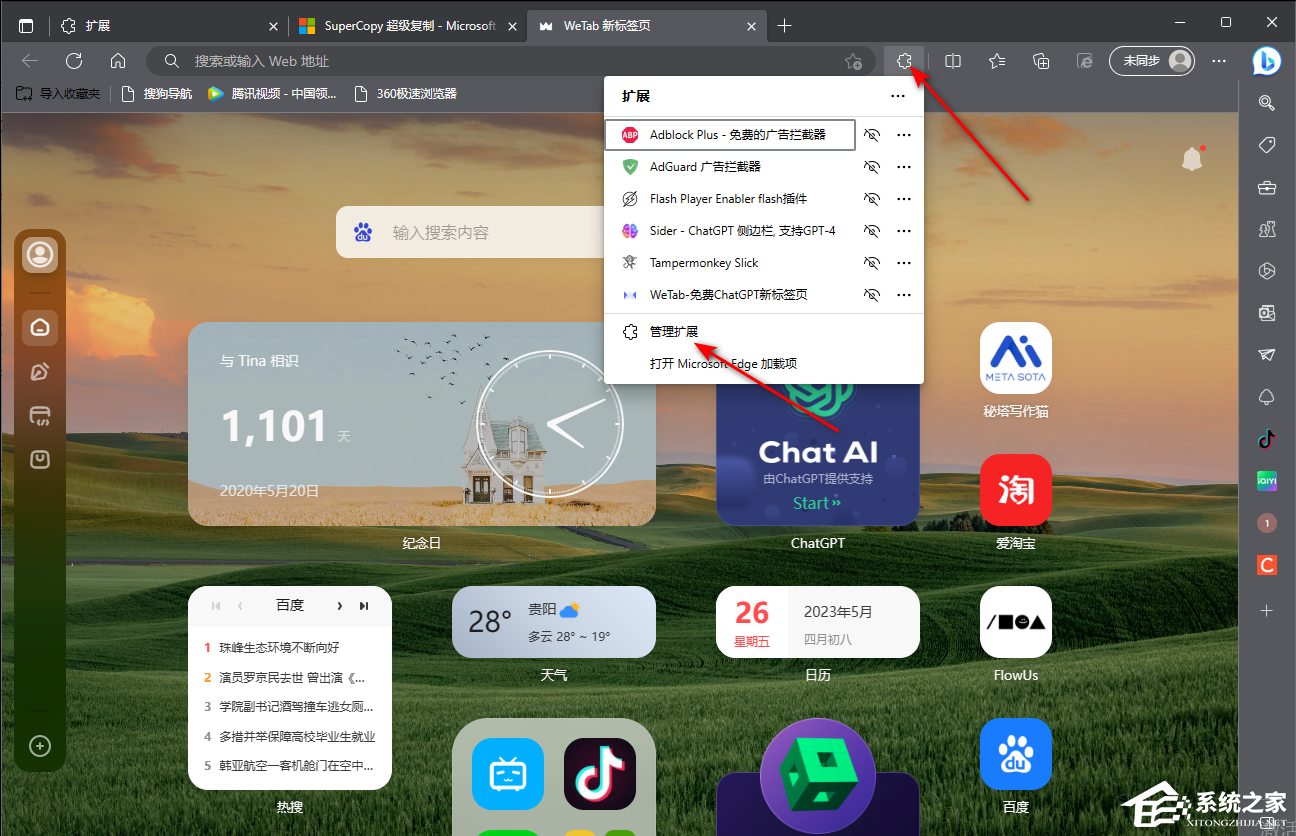Toggle toolbar visibility for Flash Player Enabler
1296x836 pixels.
(x=872, y=199)
